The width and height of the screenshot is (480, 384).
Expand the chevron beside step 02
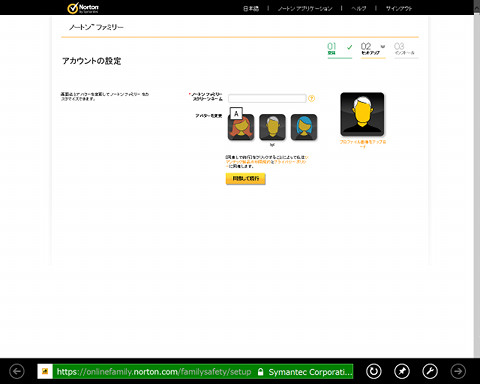point(383,46)
